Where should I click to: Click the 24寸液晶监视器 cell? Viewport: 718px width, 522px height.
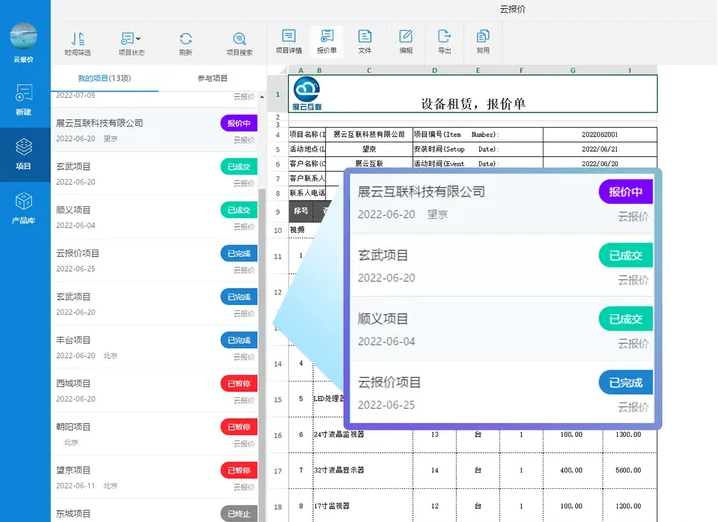coord(363,435)
